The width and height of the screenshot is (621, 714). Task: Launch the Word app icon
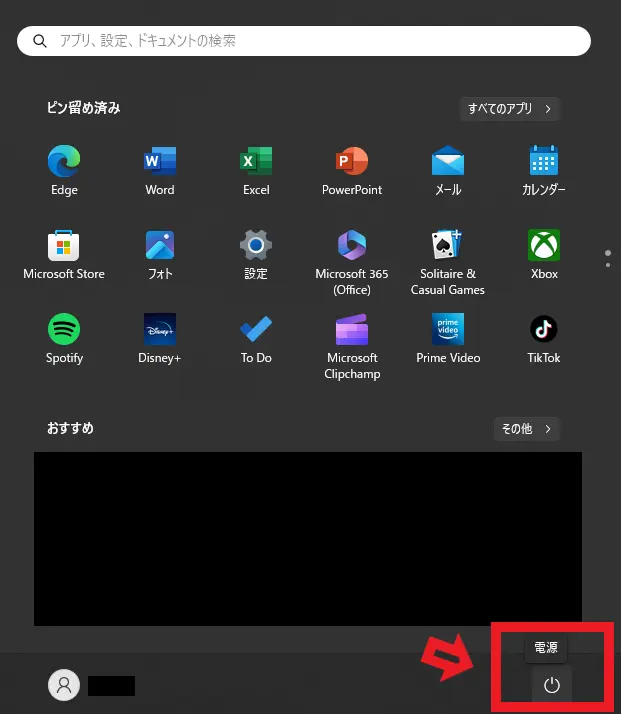tap(160, 161)
